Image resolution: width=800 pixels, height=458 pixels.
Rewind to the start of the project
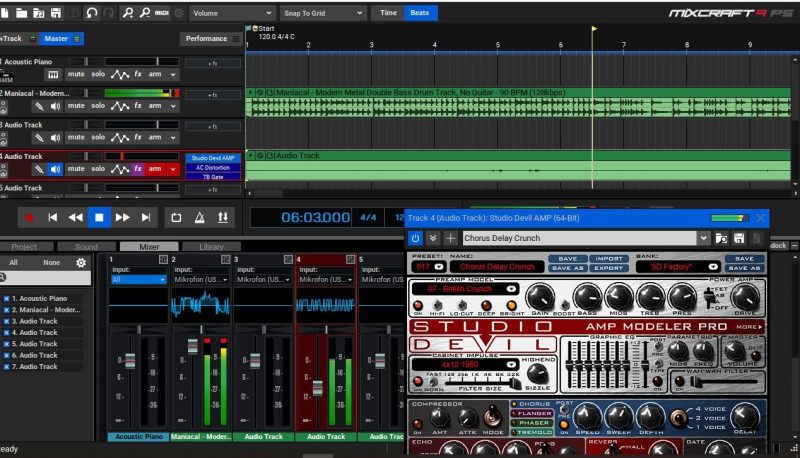point(53,218)
